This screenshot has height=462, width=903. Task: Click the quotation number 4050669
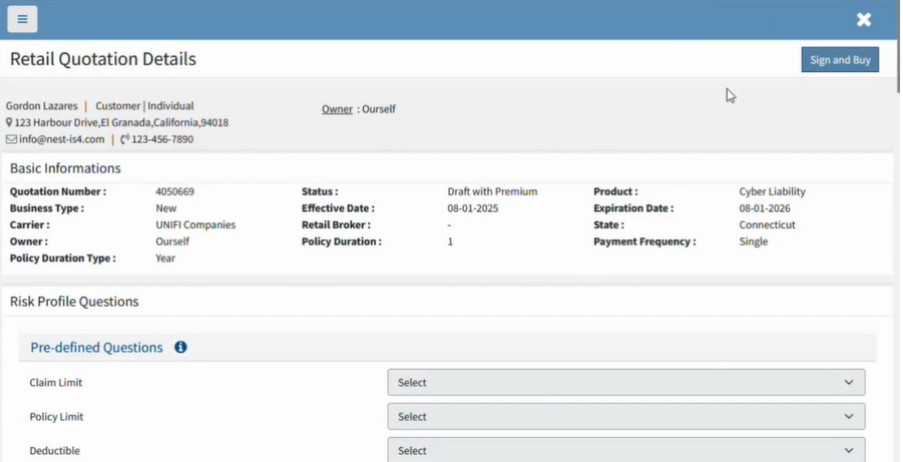tap(175, 192)
